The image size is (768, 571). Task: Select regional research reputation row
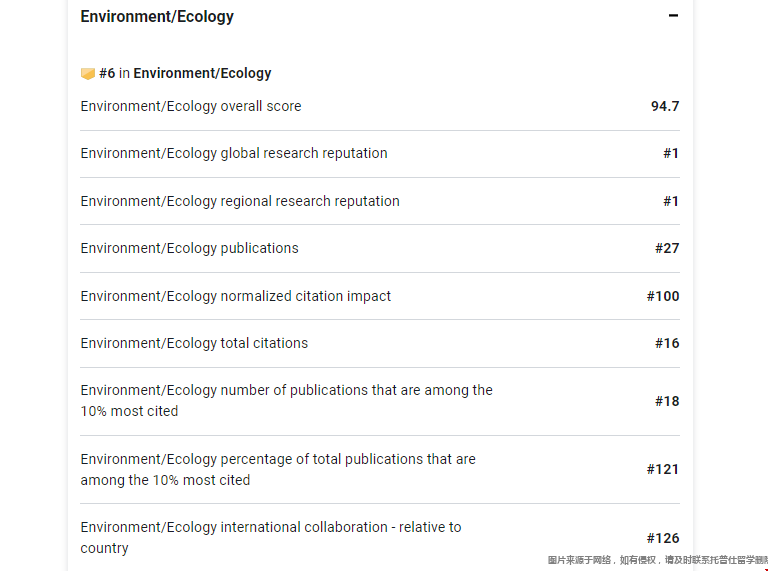(380, 201)
